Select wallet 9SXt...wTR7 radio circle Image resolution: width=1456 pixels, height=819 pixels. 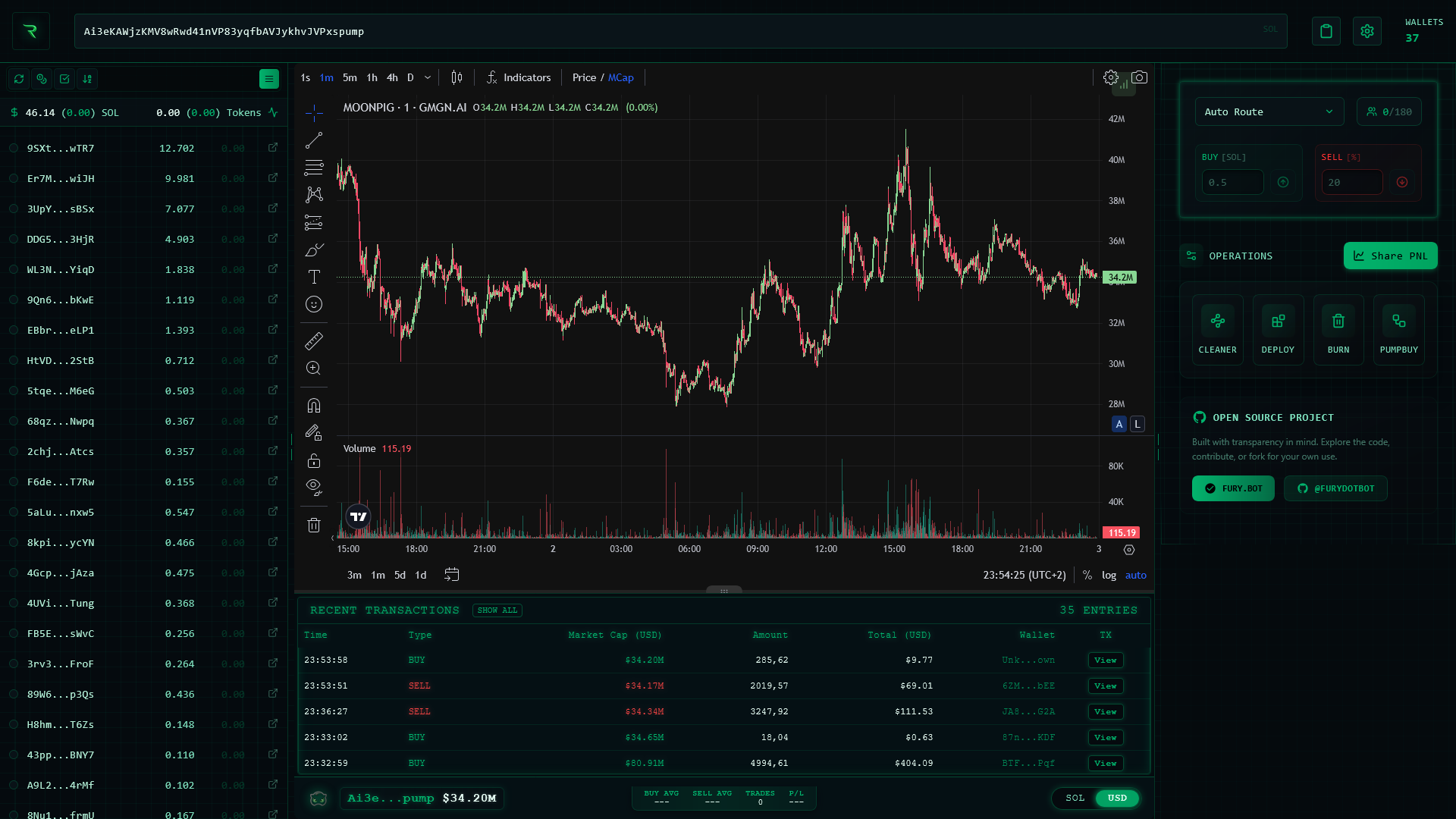[x=14, y=148]
